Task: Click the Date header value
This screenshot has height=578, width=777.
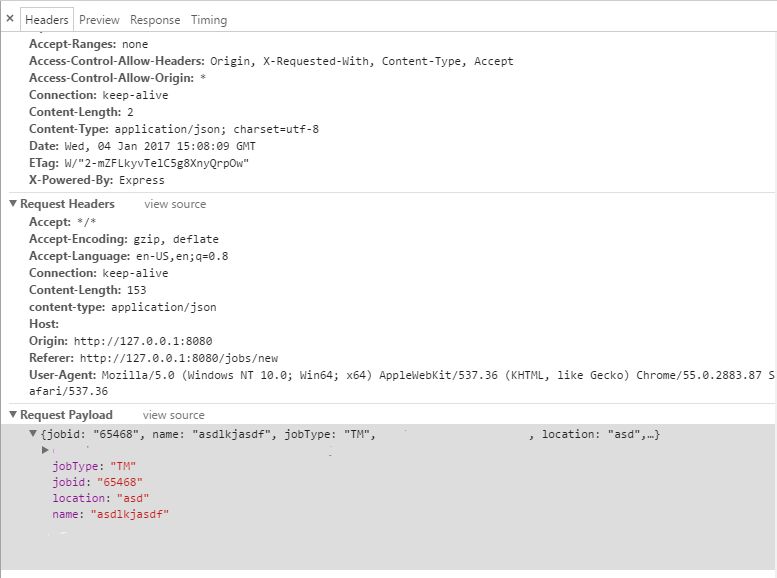Action: 160,146
